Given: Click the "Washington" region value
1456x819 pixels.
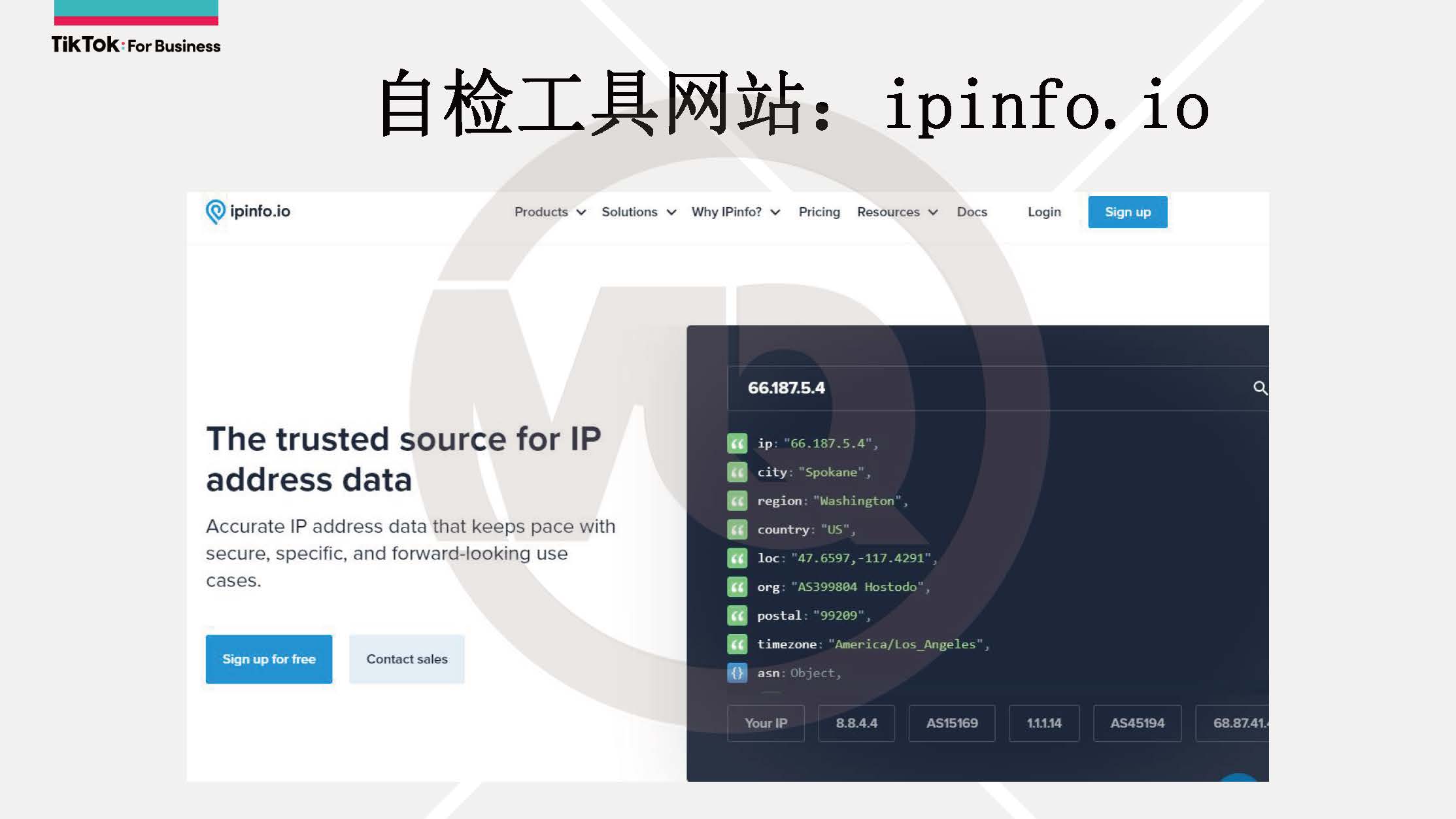Looking at the screenshot, I should (857, 501).
